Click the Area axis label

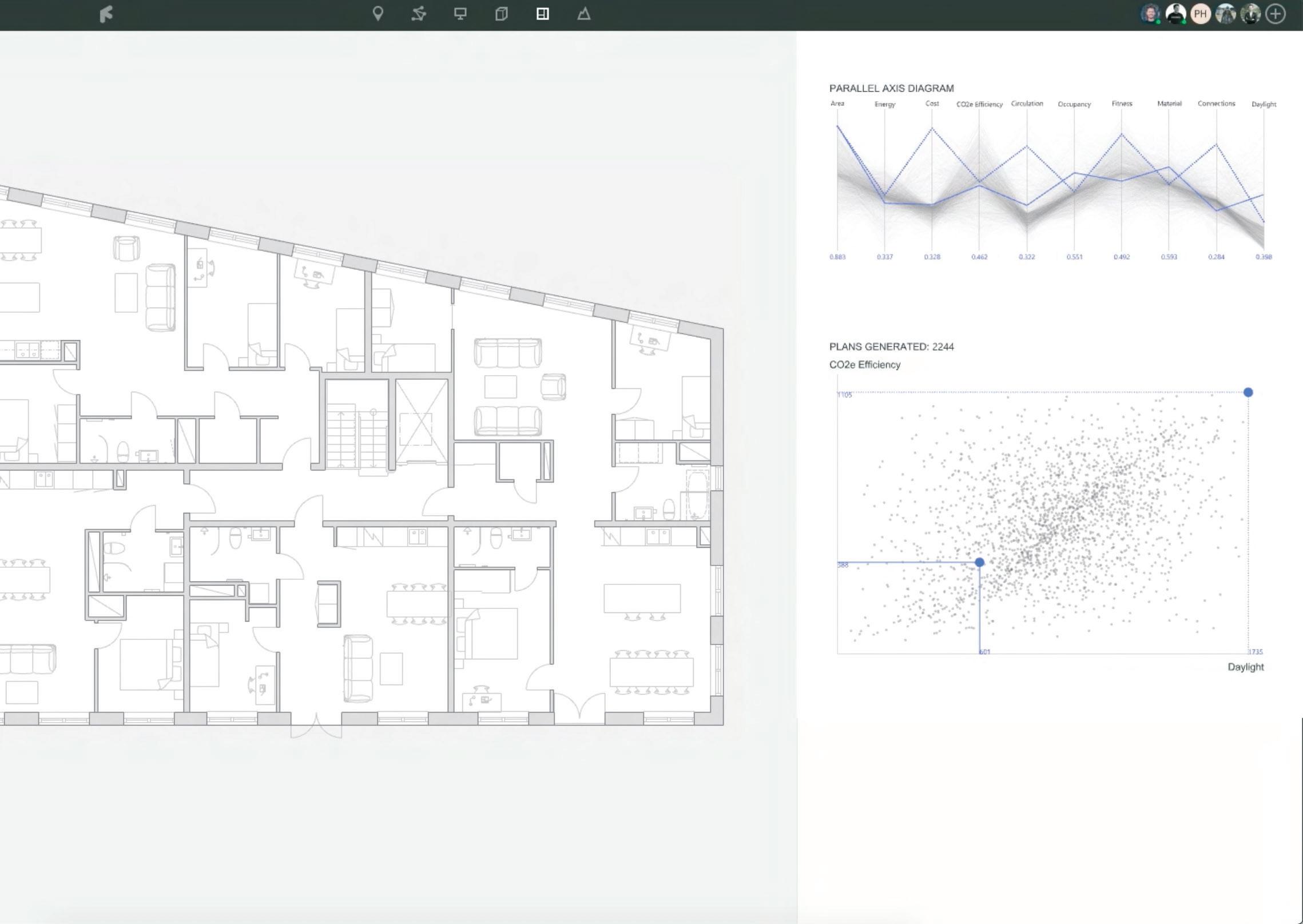[x=837, y=103]
